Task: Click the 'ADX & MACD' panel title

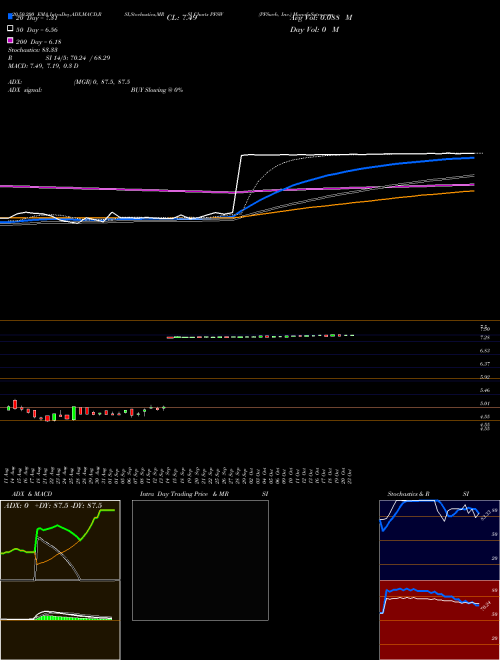Action: coord(30,494)
